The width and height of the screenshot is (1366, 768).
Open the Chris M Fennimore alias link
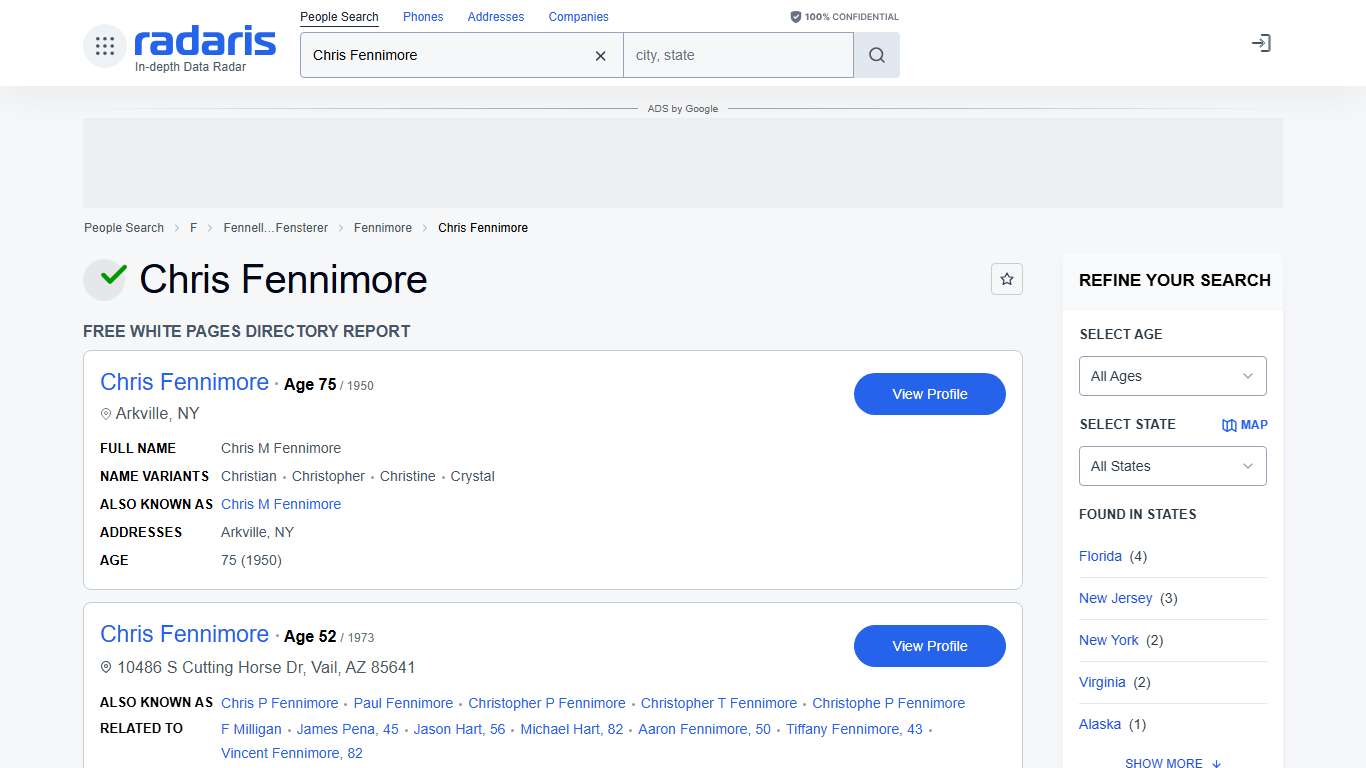pos(281,504)
